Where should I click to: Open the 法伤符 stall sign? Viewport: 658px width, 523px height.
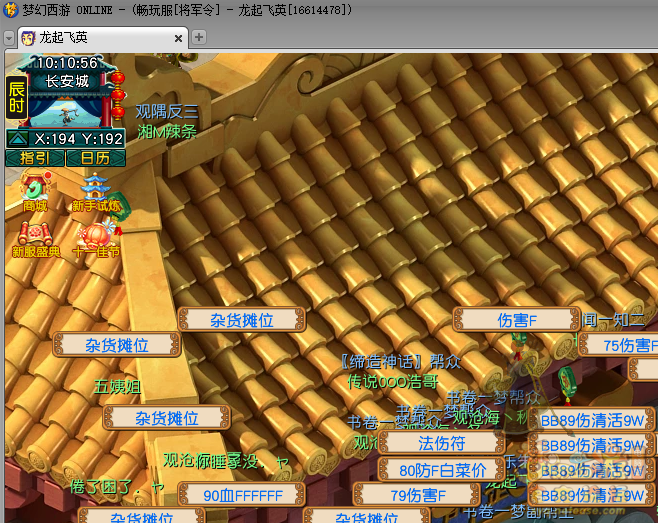tap(441, 443)
